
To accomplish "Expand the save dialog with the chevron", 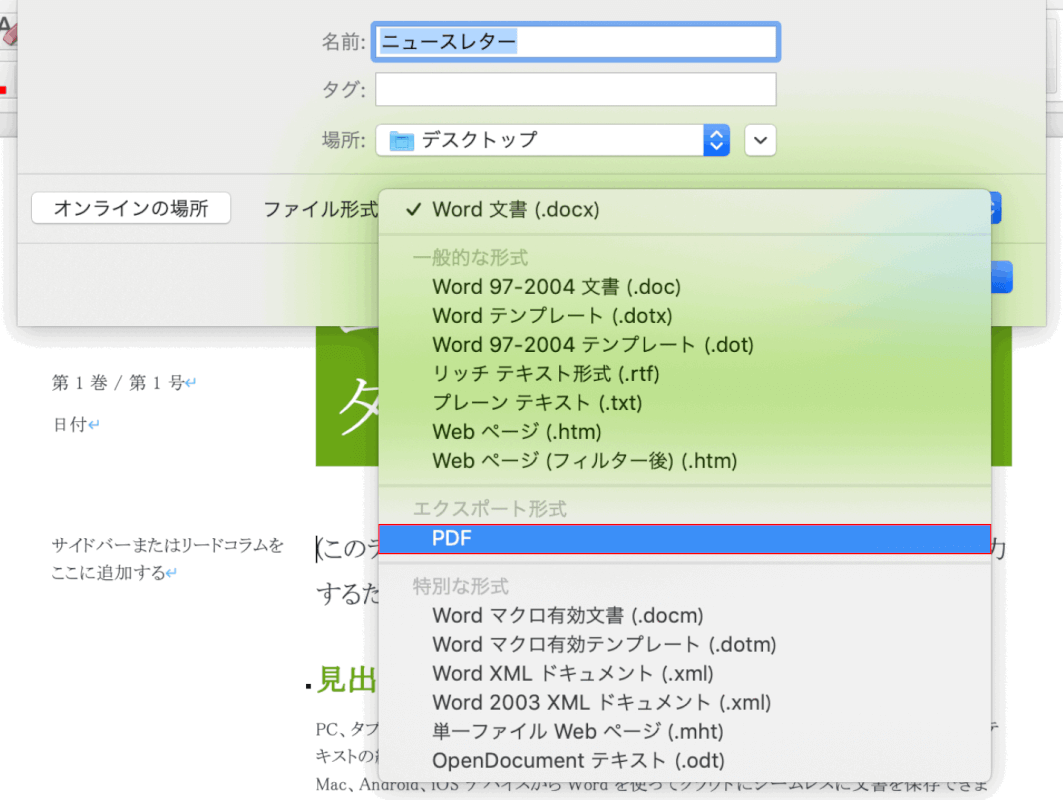I will click(760, 140).
